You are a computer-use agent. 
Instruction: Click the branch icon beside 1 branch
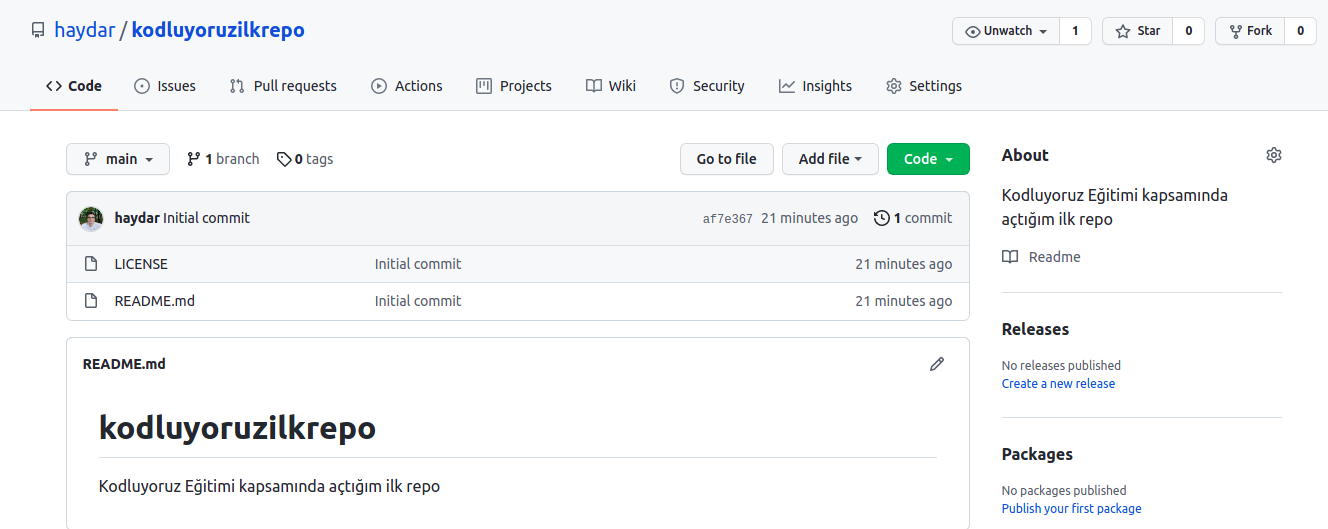(194, 159)
